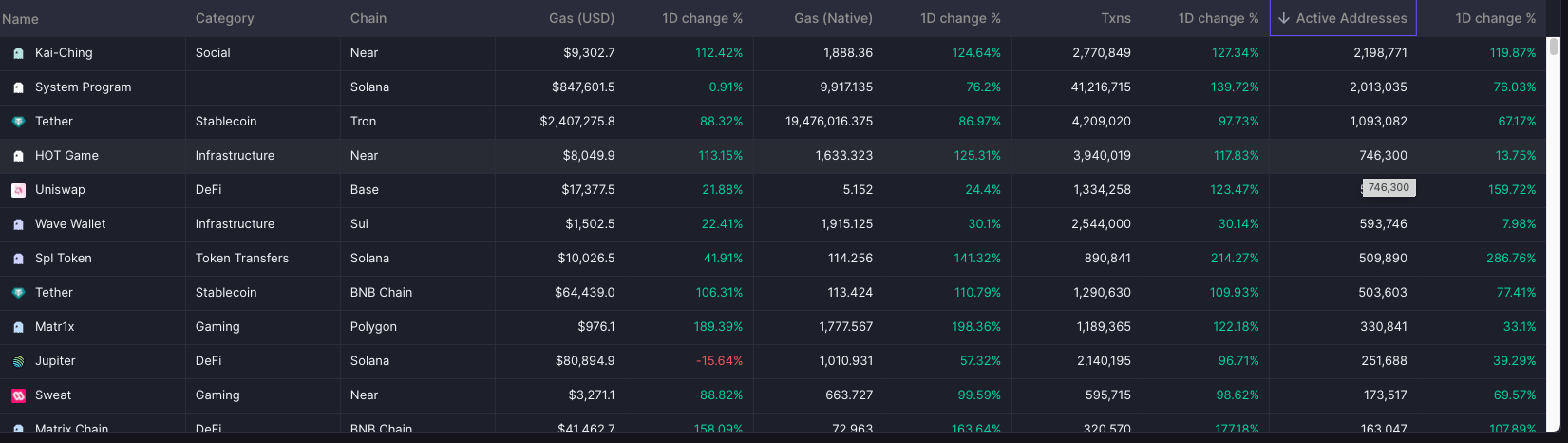This screenshot has height=443, width=1568.
Task: Click the 2,544,000 transactions value
Action: [1101, 224]
